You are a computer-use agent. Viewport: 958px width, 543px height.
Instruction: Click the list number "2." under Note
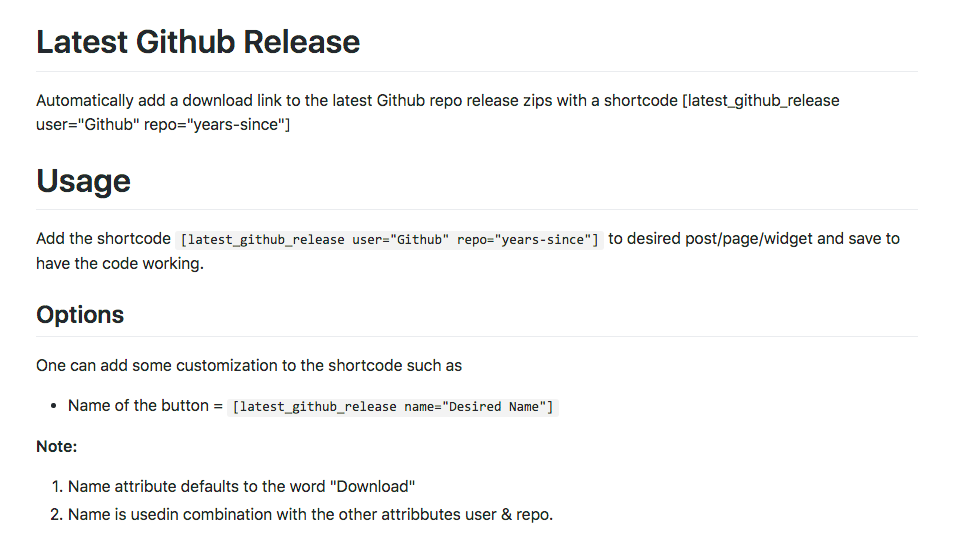click(x=57, y=515)
